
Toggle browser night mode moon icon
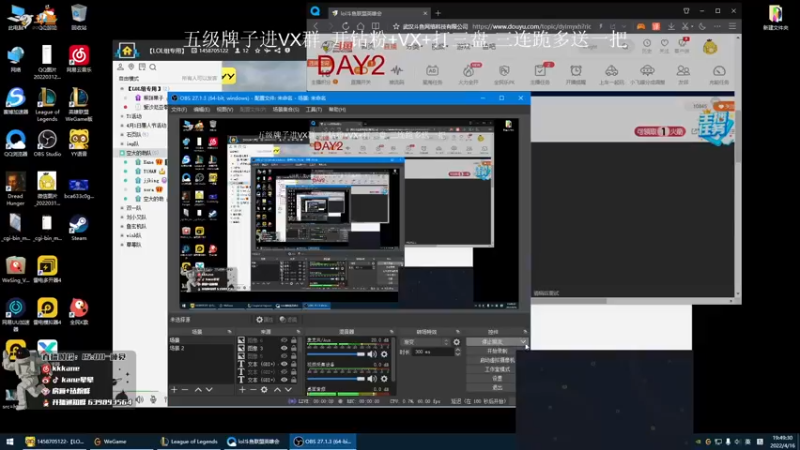coord(703,26)
